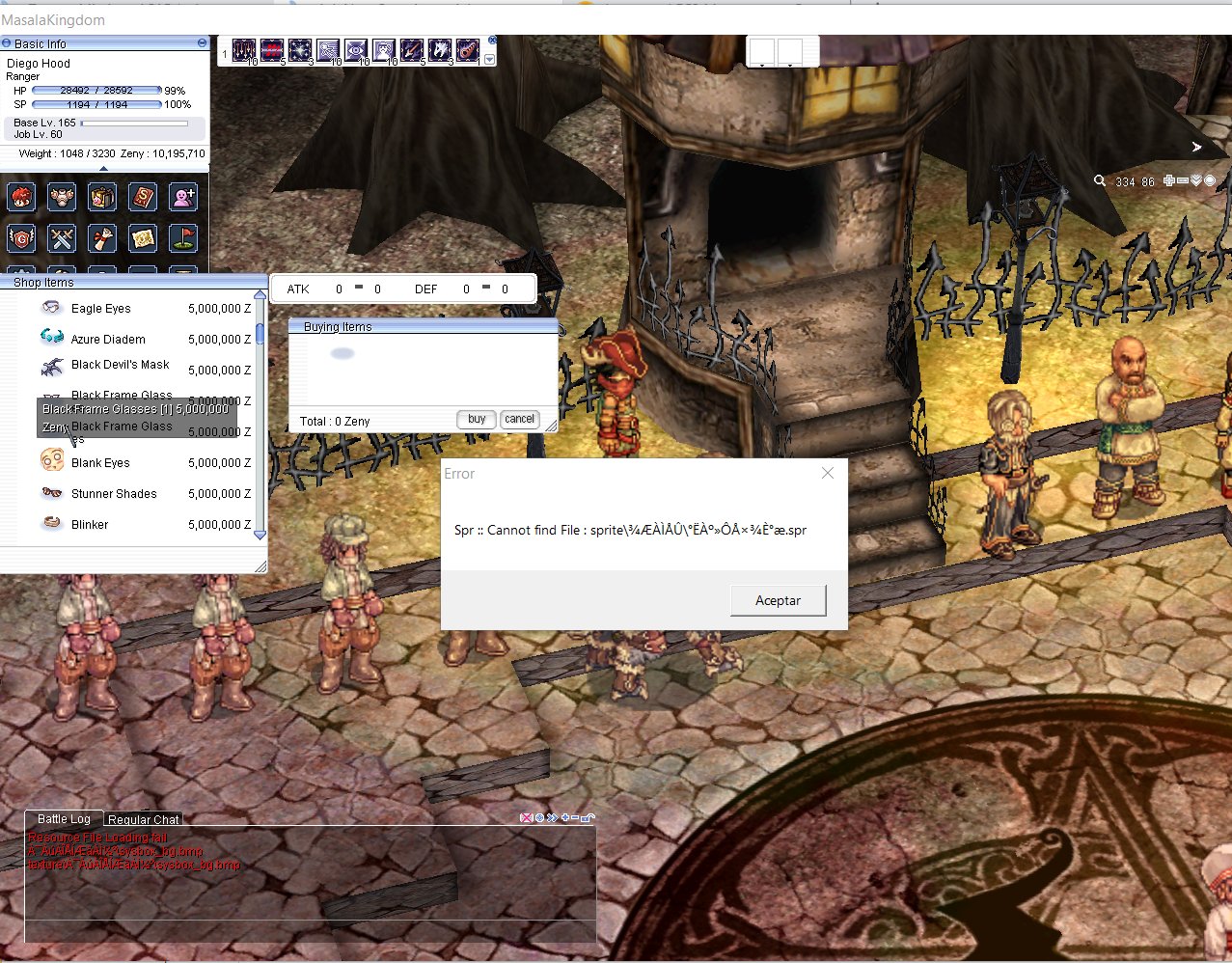
Task: Click the Blank Eyes item icon
Action: point(52,461)
